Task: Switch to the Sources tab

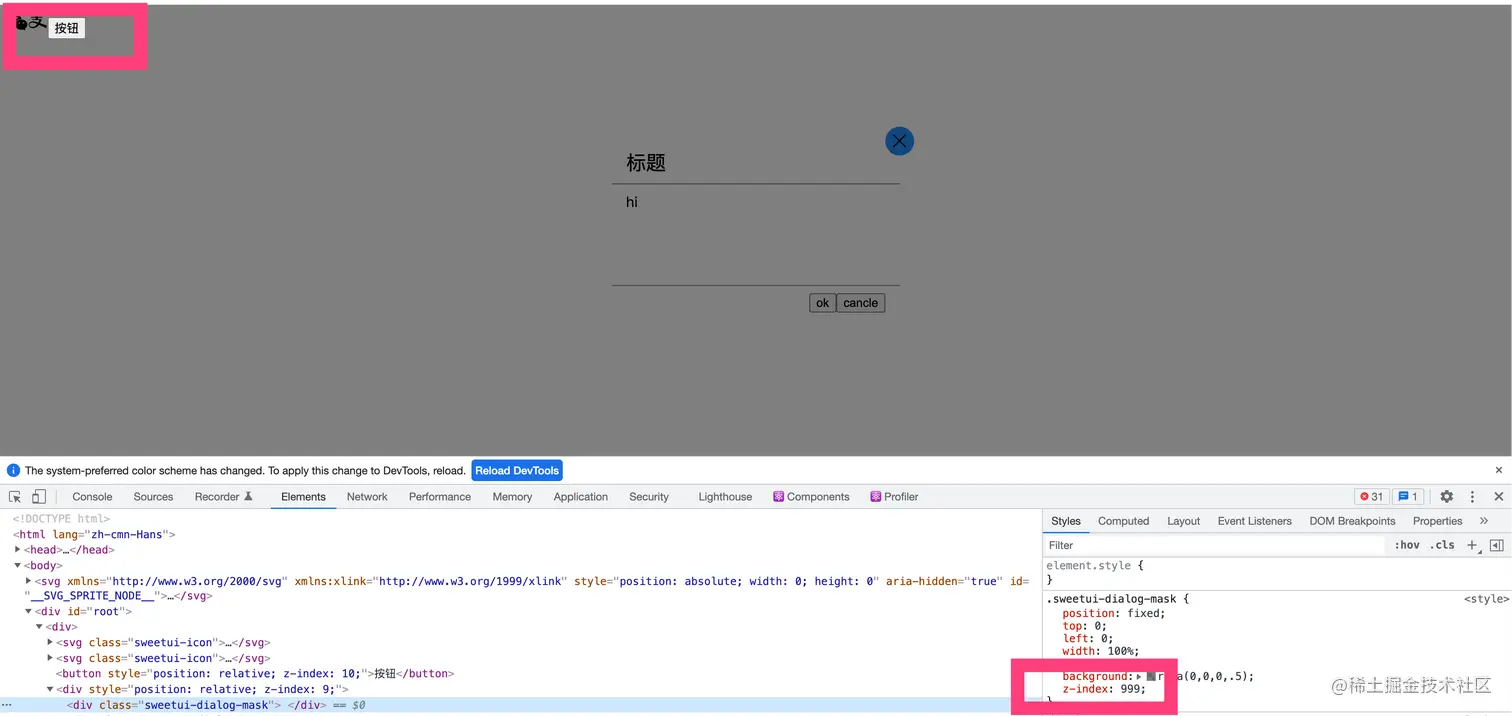Action: pos(153,497)
